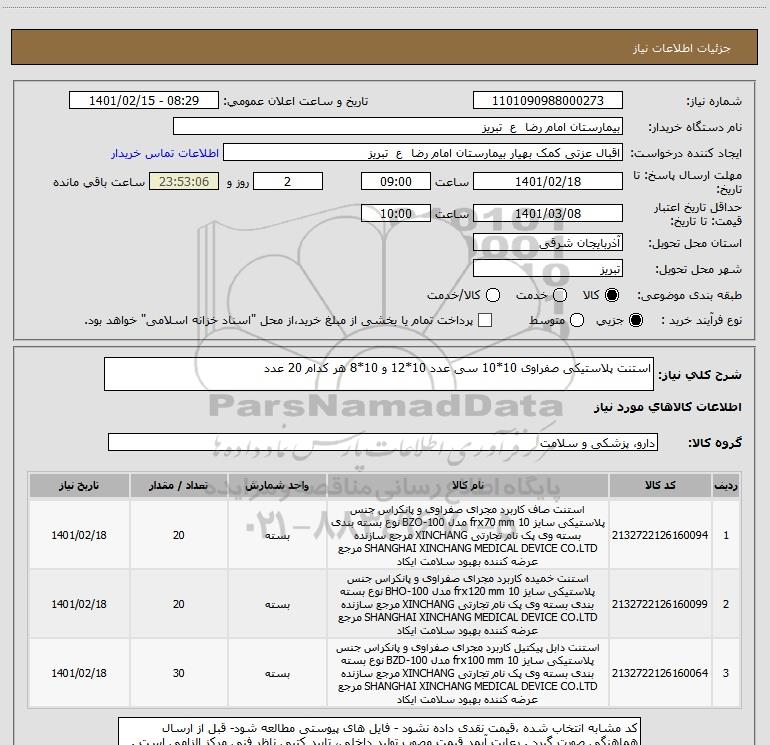Click the remaining time field 23:53:06
The width and height of the screenshot is (770, 745).
coord(184,182)
